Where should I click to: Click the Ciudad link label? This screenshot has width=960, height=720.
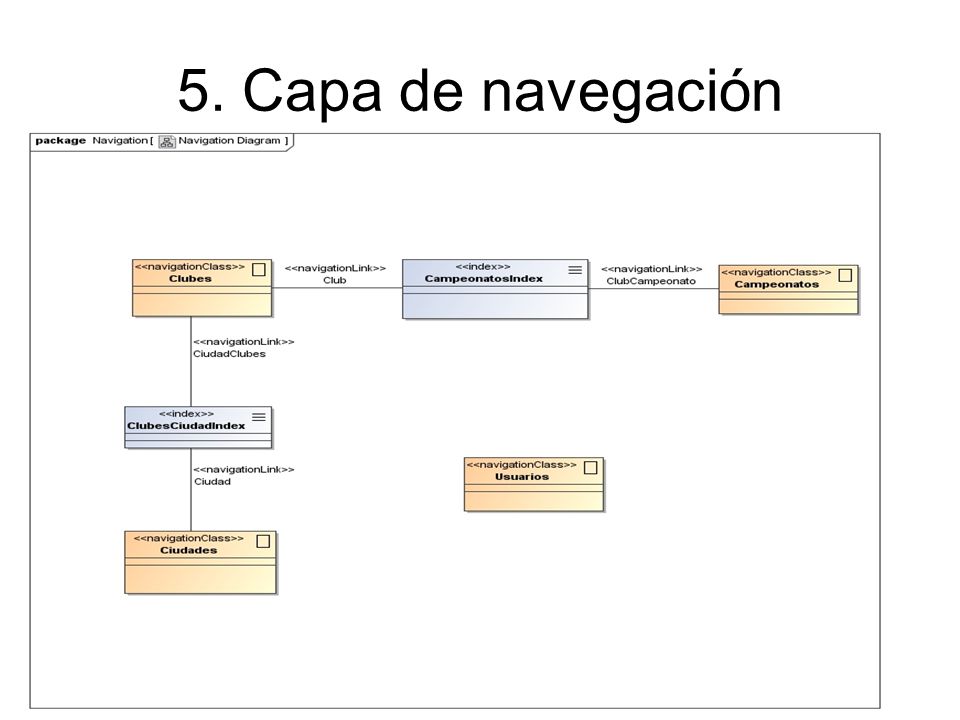212,482
